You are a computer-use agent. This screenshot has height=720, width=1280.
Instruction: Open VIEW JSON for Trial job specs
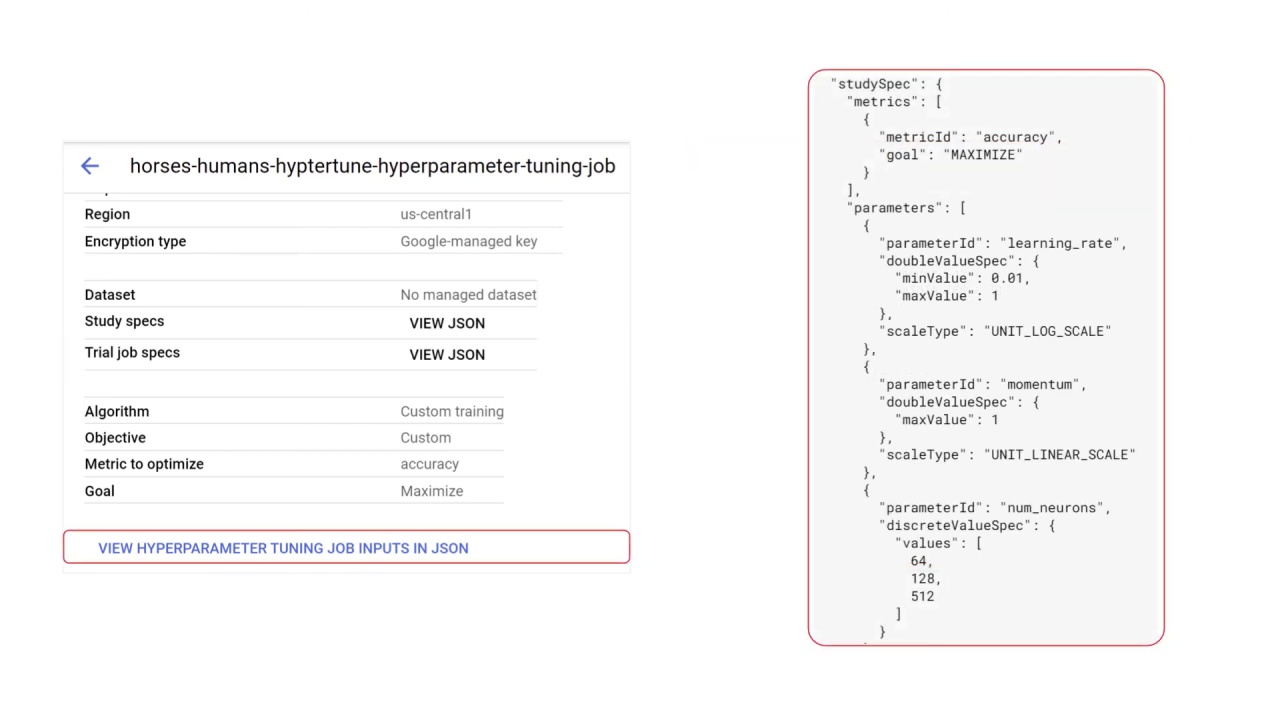[x=447, y=354]
